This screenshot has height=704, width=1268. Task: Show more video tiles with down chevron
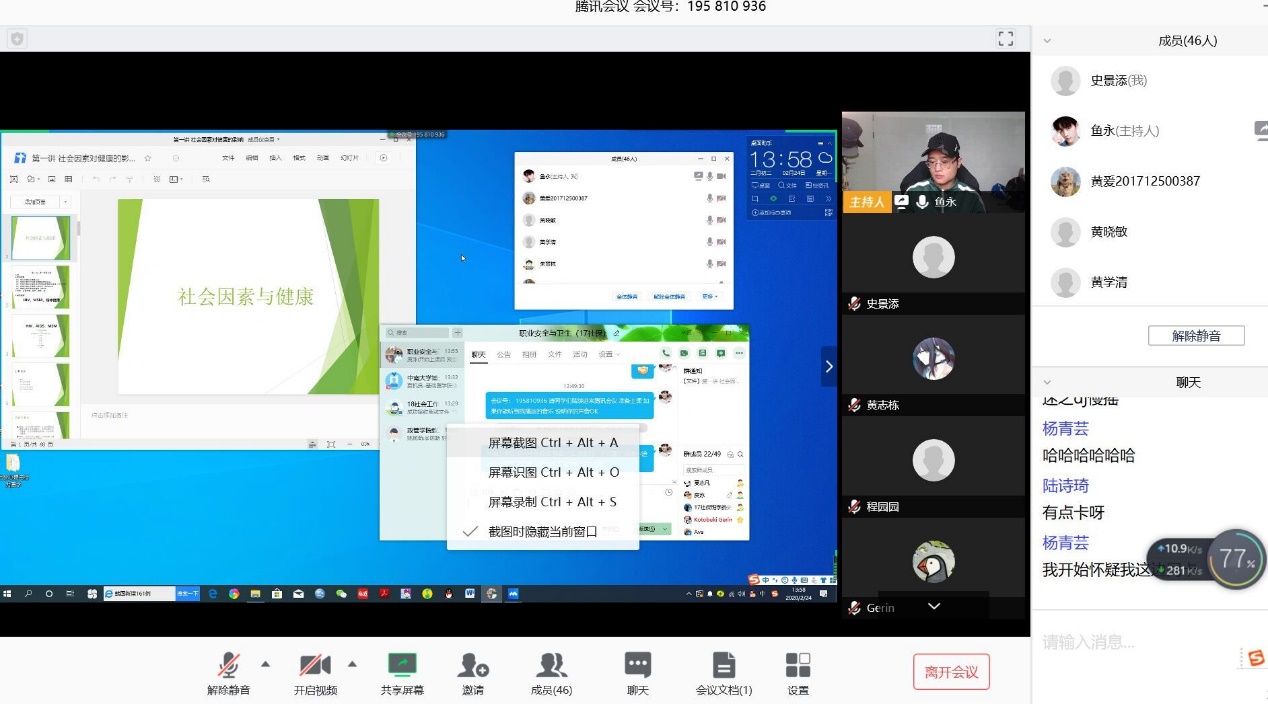(x=934, y=607)
